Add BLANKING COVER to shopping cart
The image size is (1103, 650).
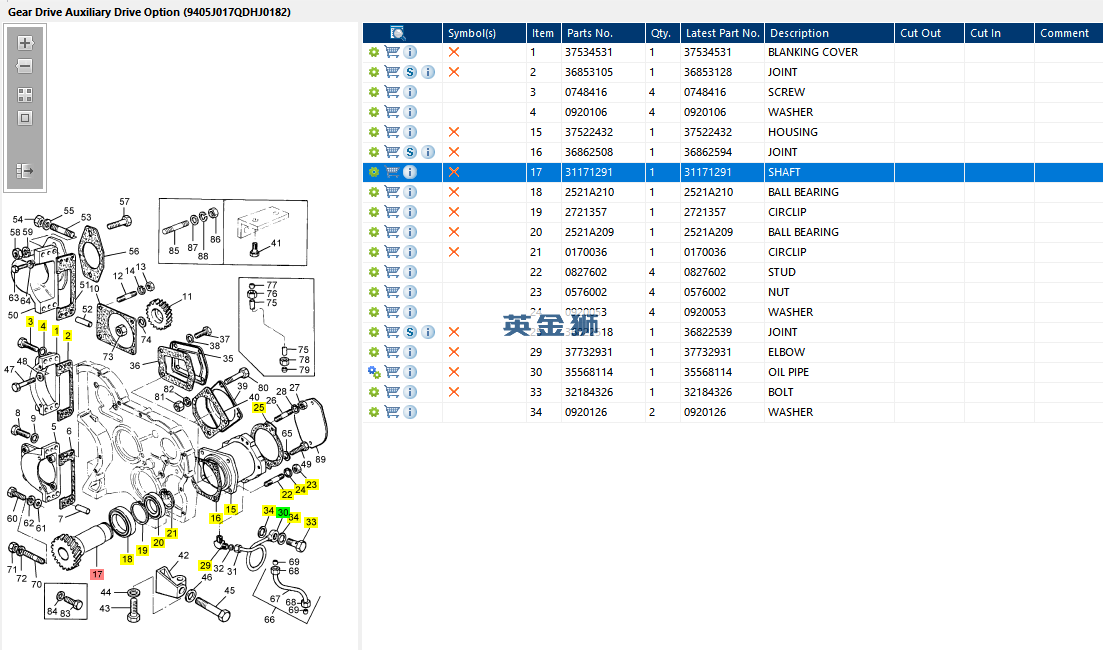click(392, 52)
